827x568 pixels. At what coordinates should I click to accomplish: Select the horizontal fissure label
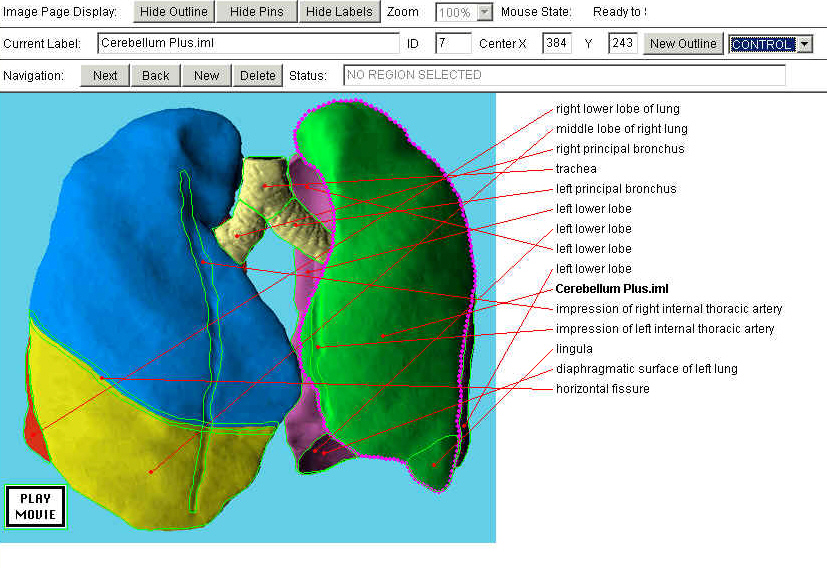click(x=602, y=389)
